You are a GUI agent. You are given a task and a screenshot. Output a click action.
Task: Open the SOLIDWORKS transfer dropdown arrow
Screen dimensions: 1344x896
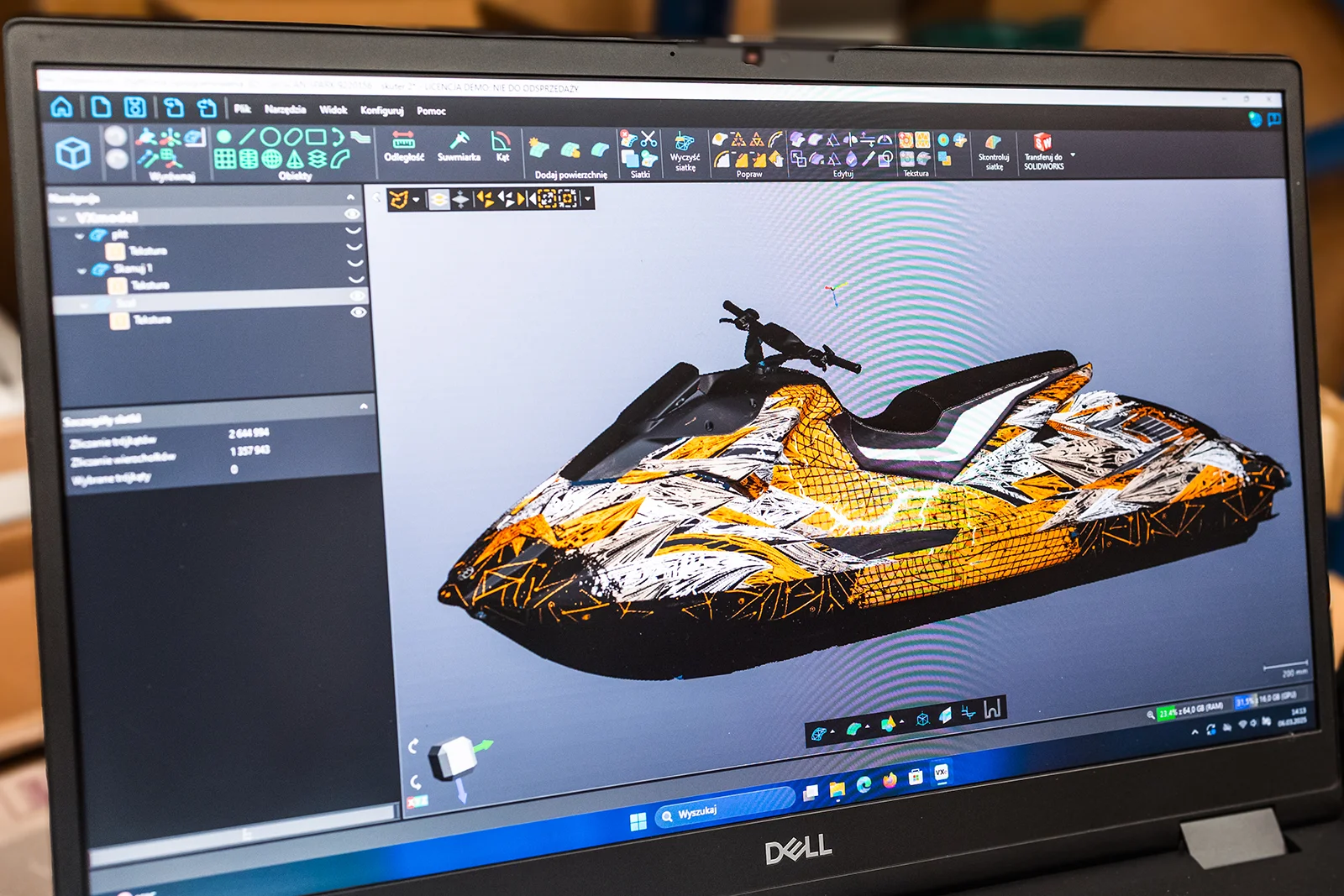(x=1073, y=155)
